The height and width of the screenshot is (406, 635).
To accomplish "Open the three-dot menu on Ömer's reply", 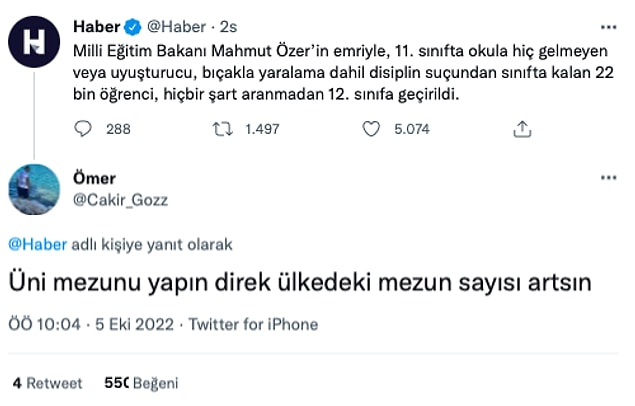I will (608, 178).
